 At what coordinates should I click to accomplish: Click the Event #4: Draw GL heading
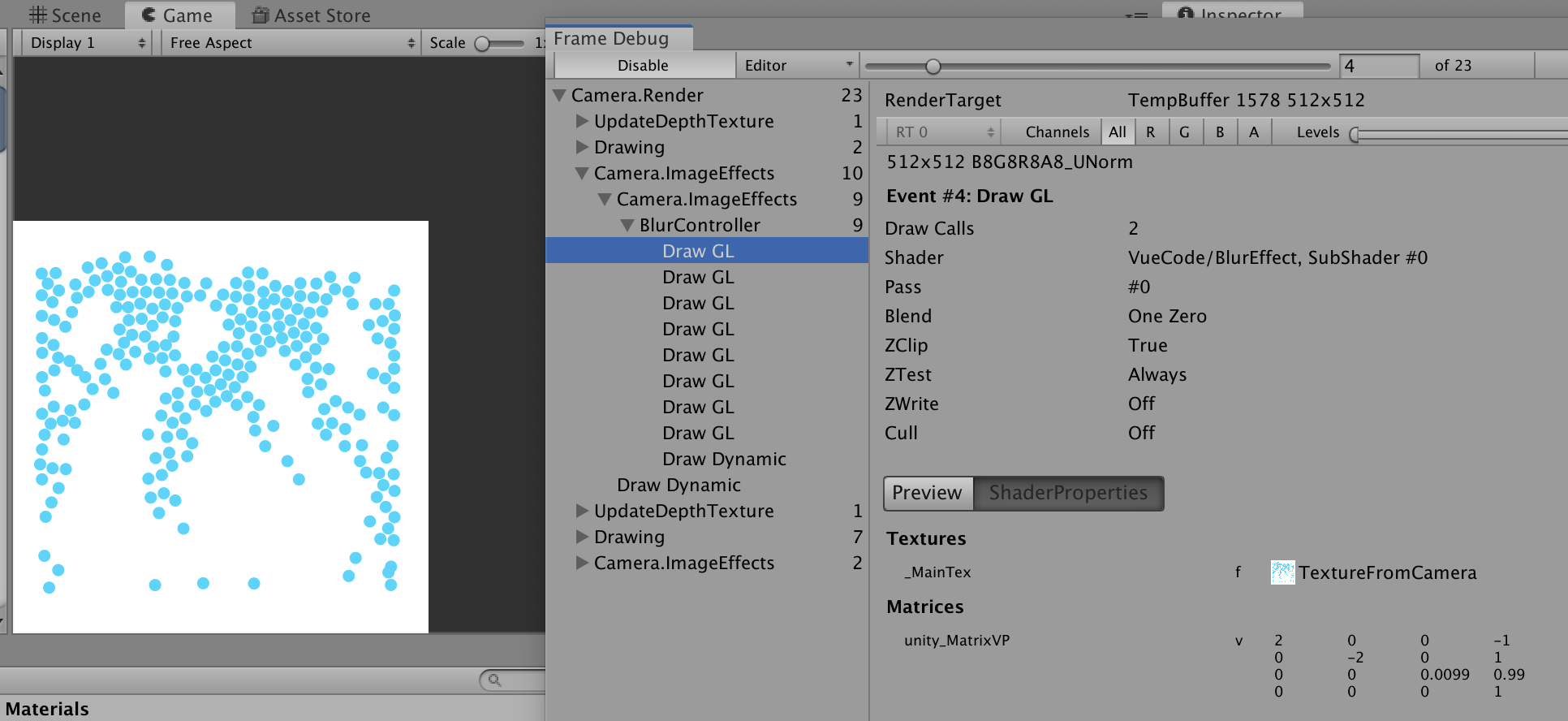pyautogui.click(x=970, y=196)
